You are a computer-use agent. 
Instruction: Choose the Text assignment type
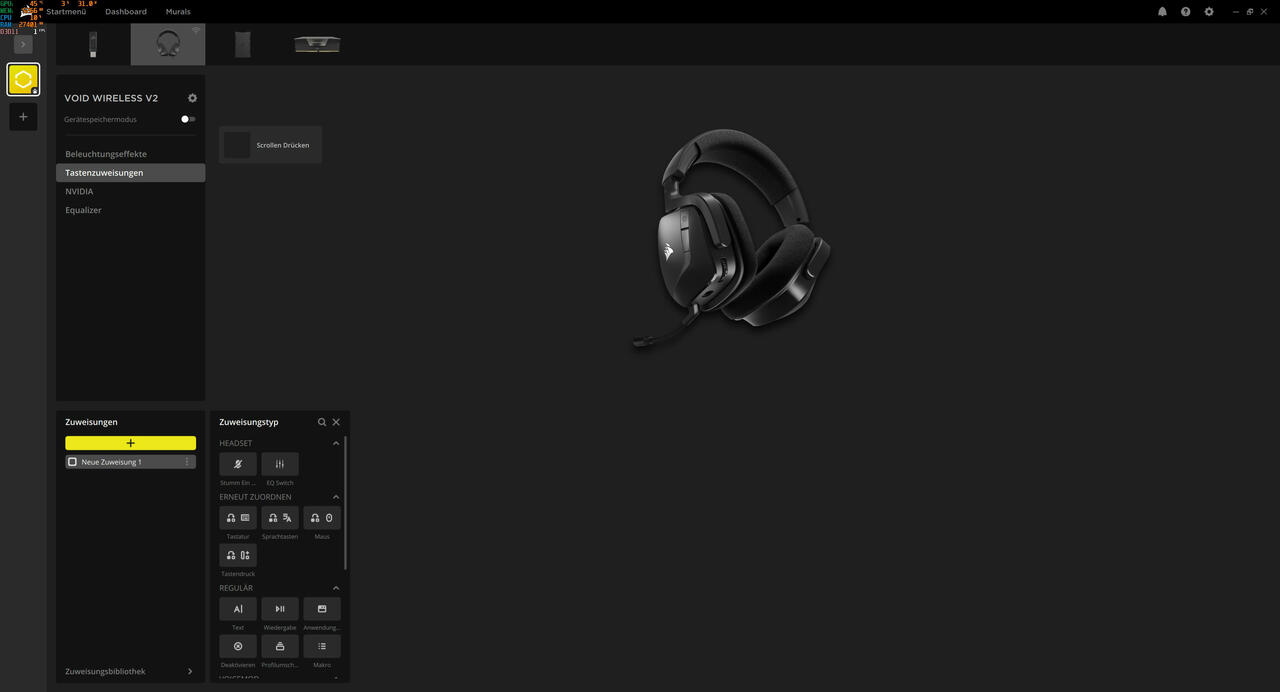[238, 609]
